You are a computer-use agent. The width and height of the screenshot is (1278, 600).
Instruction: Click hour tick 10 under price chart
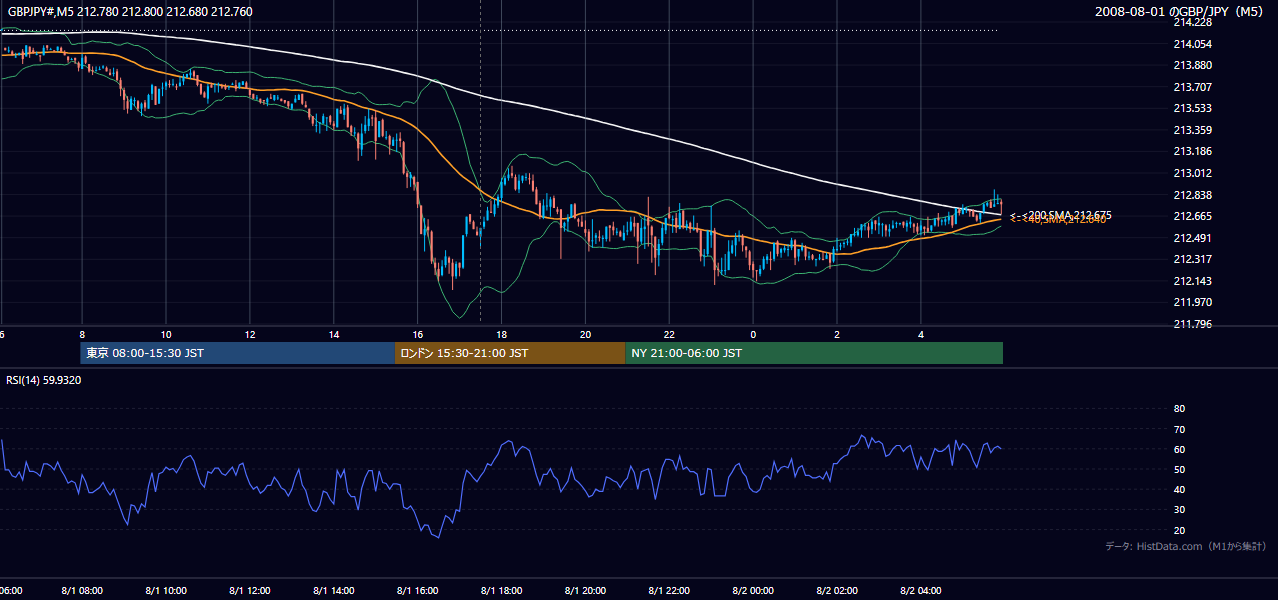[166, 335]
